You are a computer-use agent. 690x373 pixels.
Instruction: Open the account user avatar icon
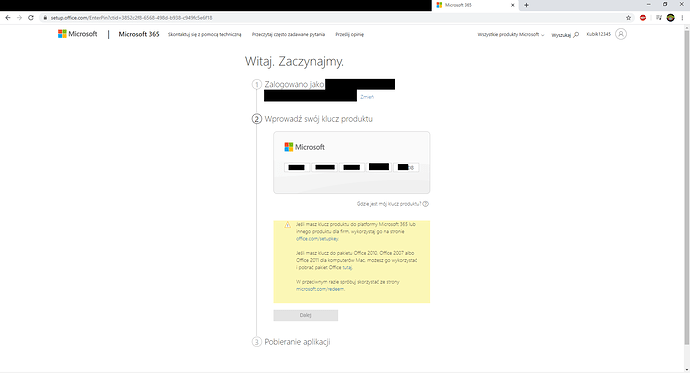click(x=621, y=34)
